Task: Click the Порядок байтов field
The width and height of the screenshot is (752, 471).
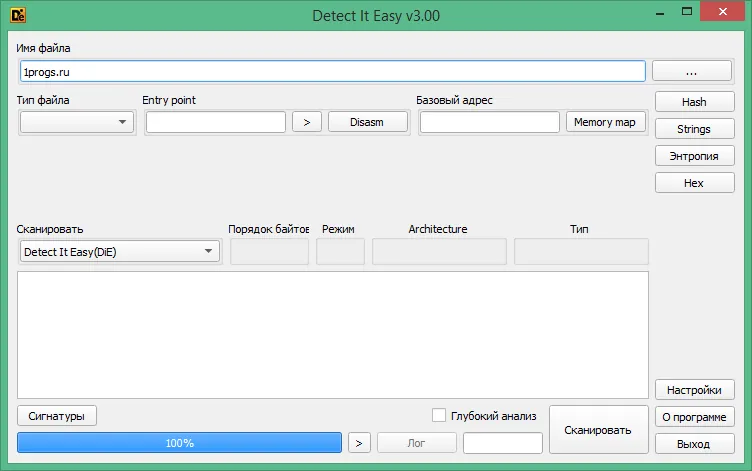Action: 269,251
